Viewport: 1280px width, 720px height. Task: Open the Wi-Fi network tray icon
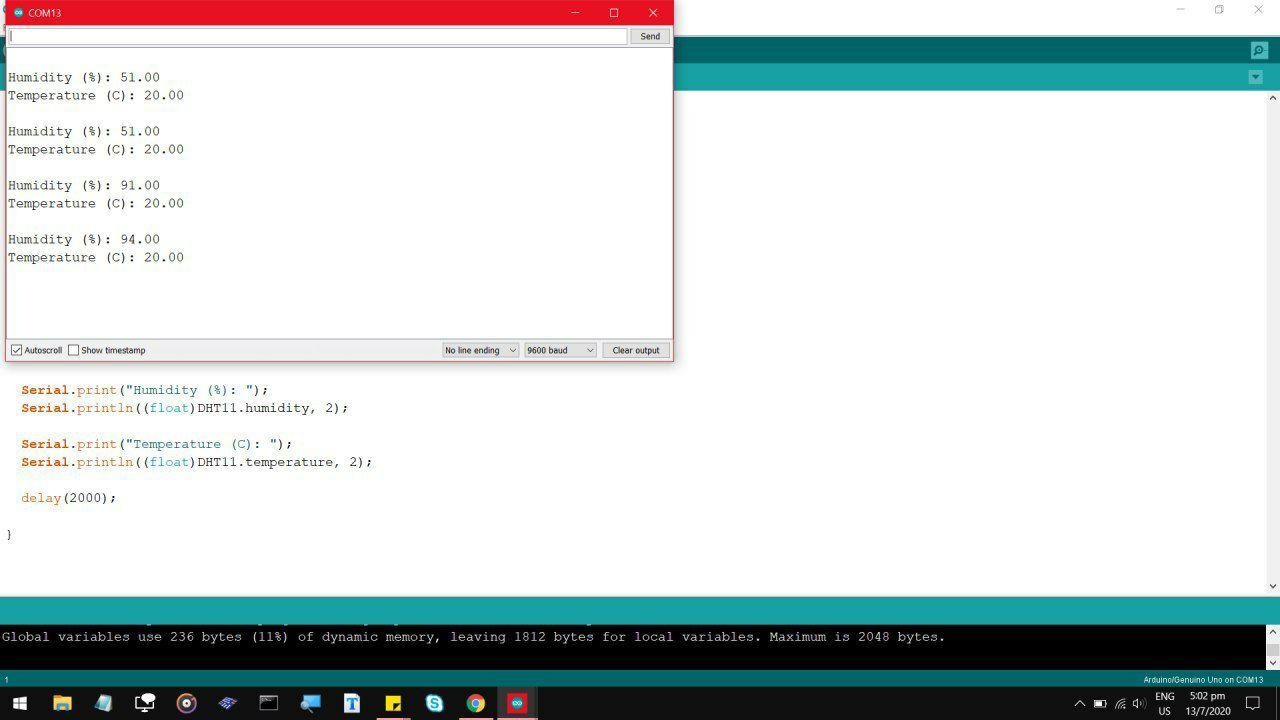[1120, 704]
